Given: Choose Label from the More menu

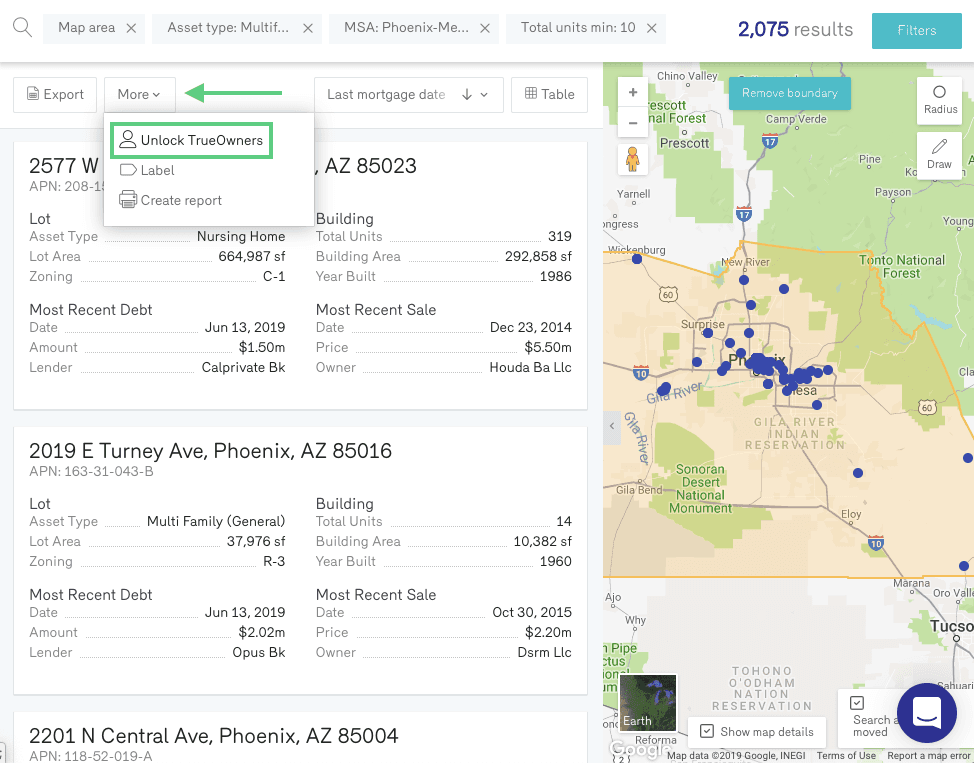Looking at the screenshot, I should click(x=157, y=171).
